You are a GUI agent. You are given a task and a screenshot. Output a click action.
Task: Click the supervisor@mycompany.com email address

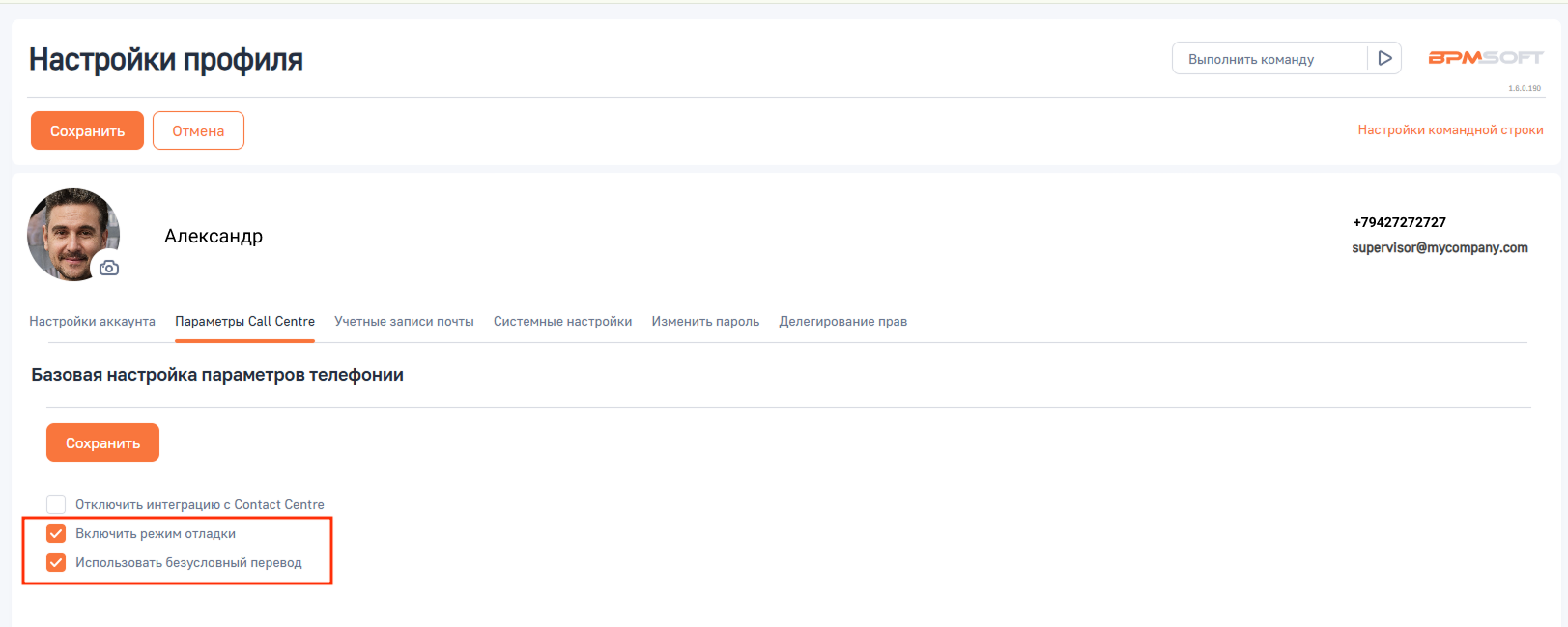(1440, 247)
